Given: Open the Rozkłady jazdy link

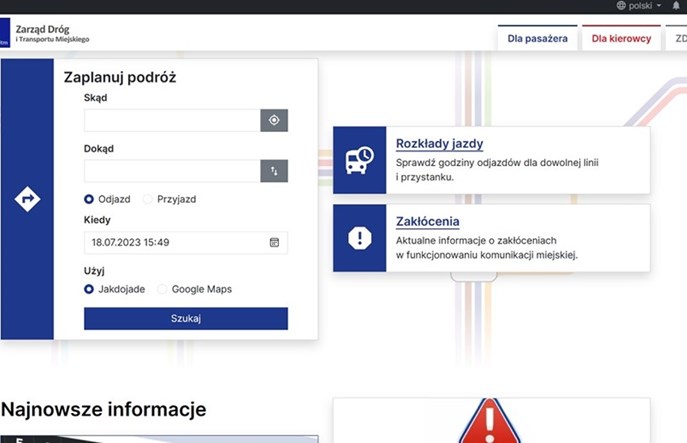Looking at the screenshot, I should point(439,144).
